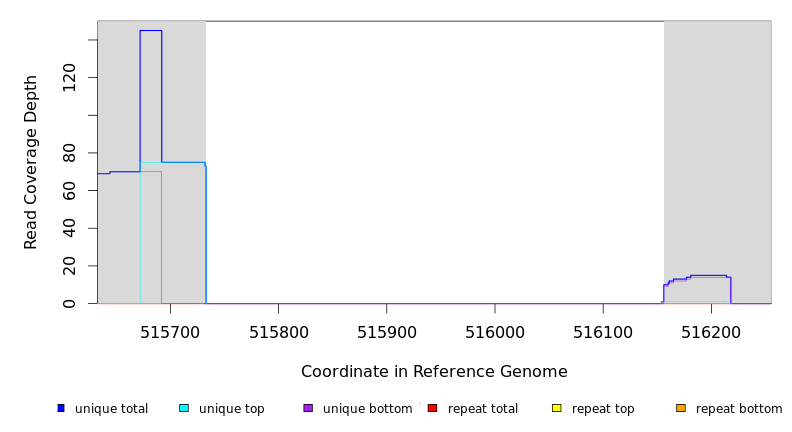
Task: Click the purple unique bottom legend swatch
Action: pyautogui.click(x=308, y=408)
